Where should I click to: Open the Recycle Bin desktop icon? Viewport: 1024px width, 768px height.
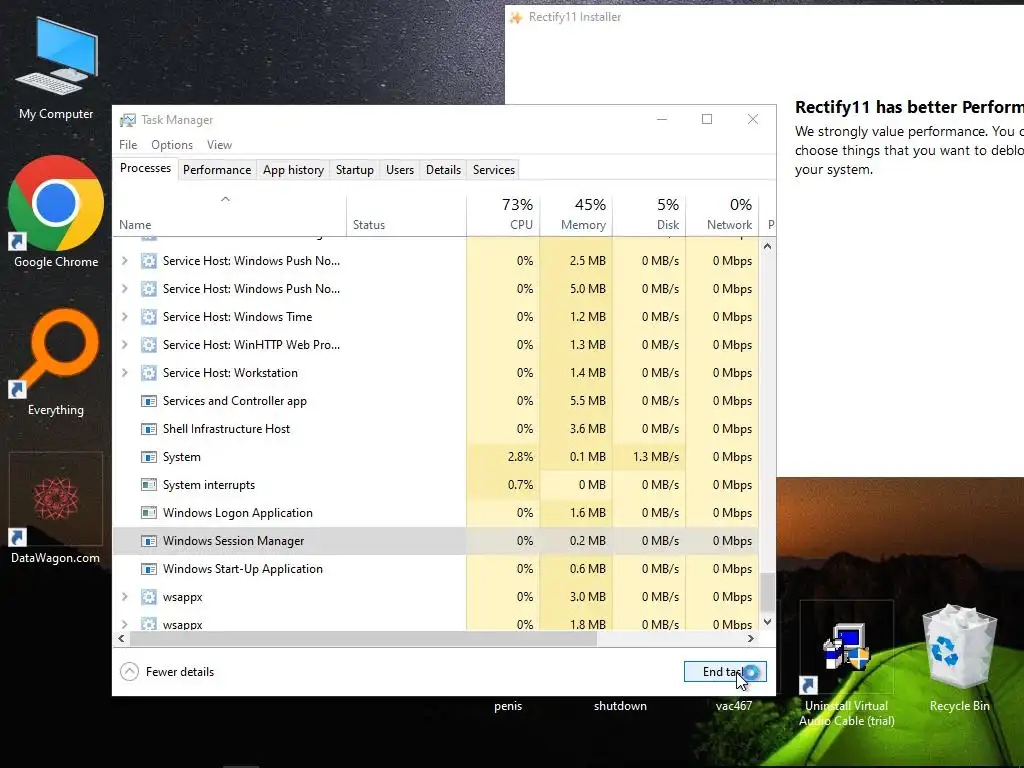[x=959, y=658]
